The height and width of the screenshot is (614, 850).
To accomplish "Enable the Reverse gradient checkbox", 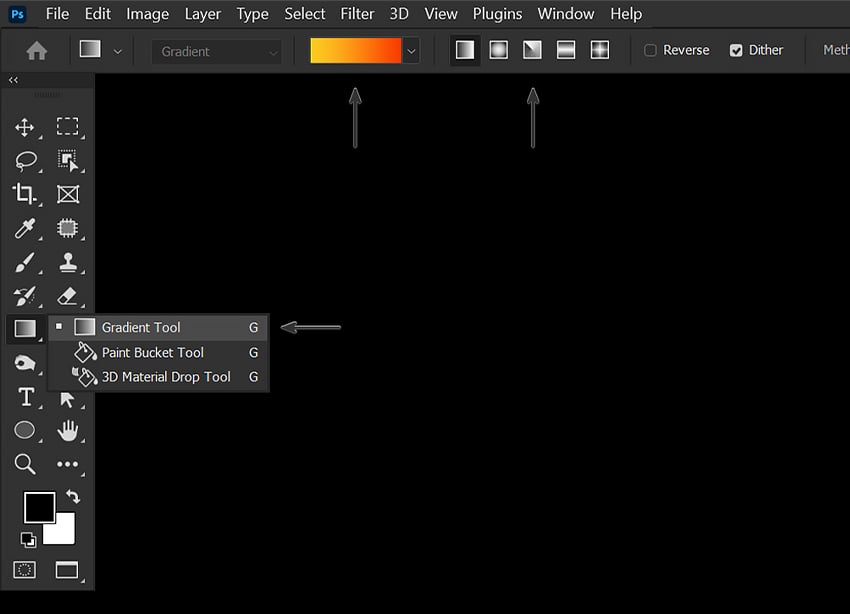I will 652,49.
